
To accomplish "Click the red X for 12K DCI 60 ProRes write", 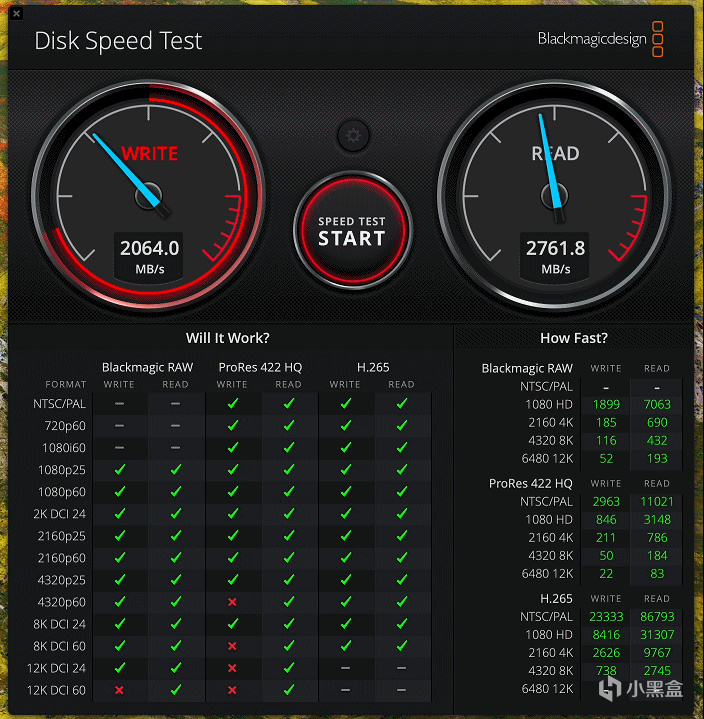I will point(232,690).
